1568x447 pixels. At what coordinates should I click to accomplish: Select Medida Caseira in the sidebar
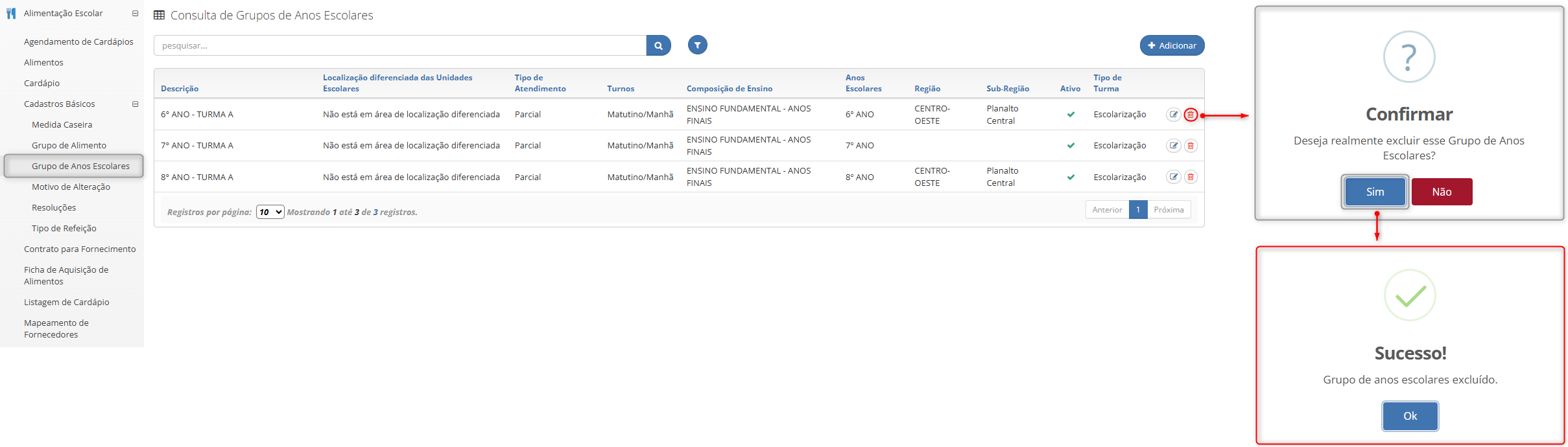point(62,124)
